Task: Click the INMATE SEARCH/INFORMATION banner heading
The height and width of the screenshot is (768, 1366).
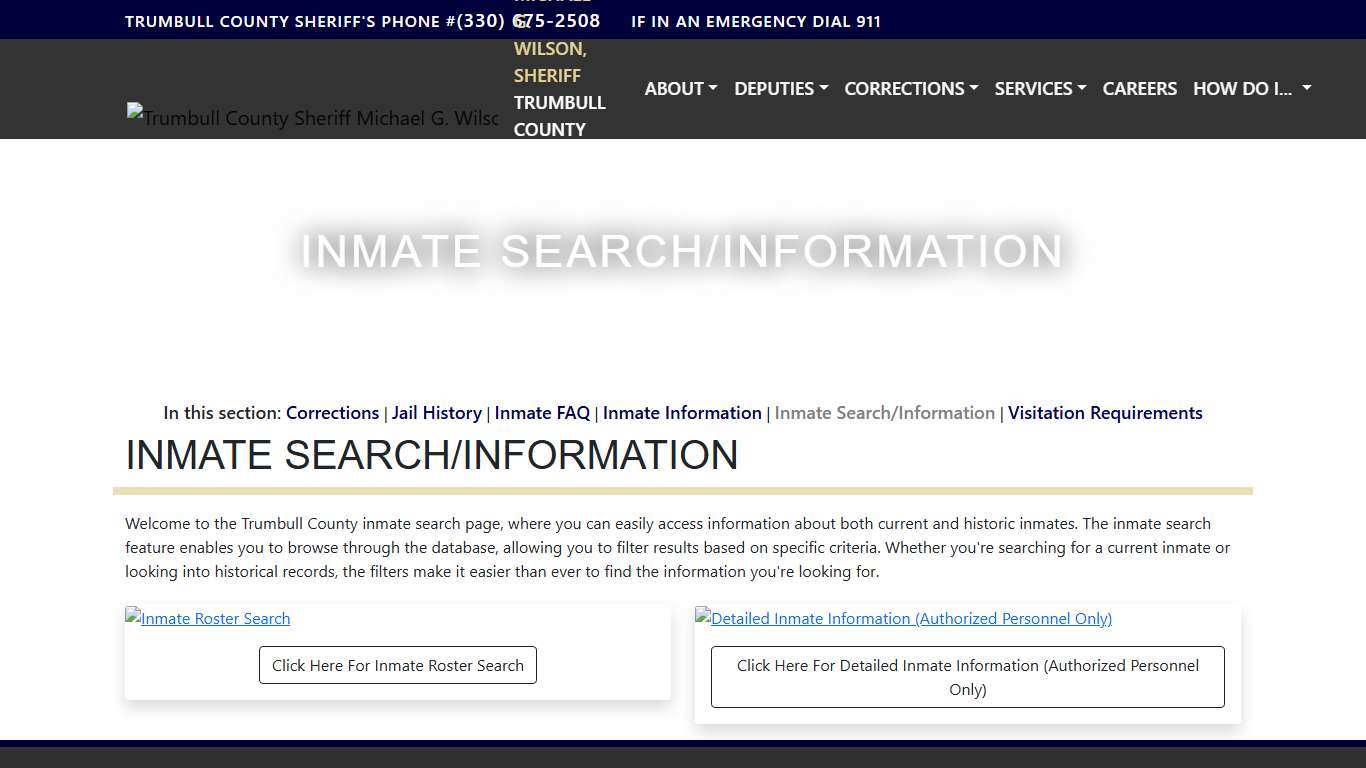Action: 681,251
